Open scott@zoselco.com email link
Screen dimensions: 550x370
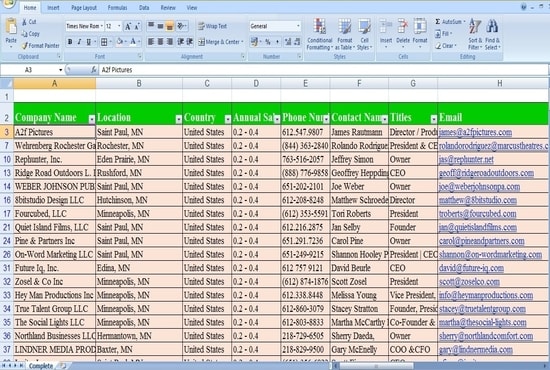(469, 282)
